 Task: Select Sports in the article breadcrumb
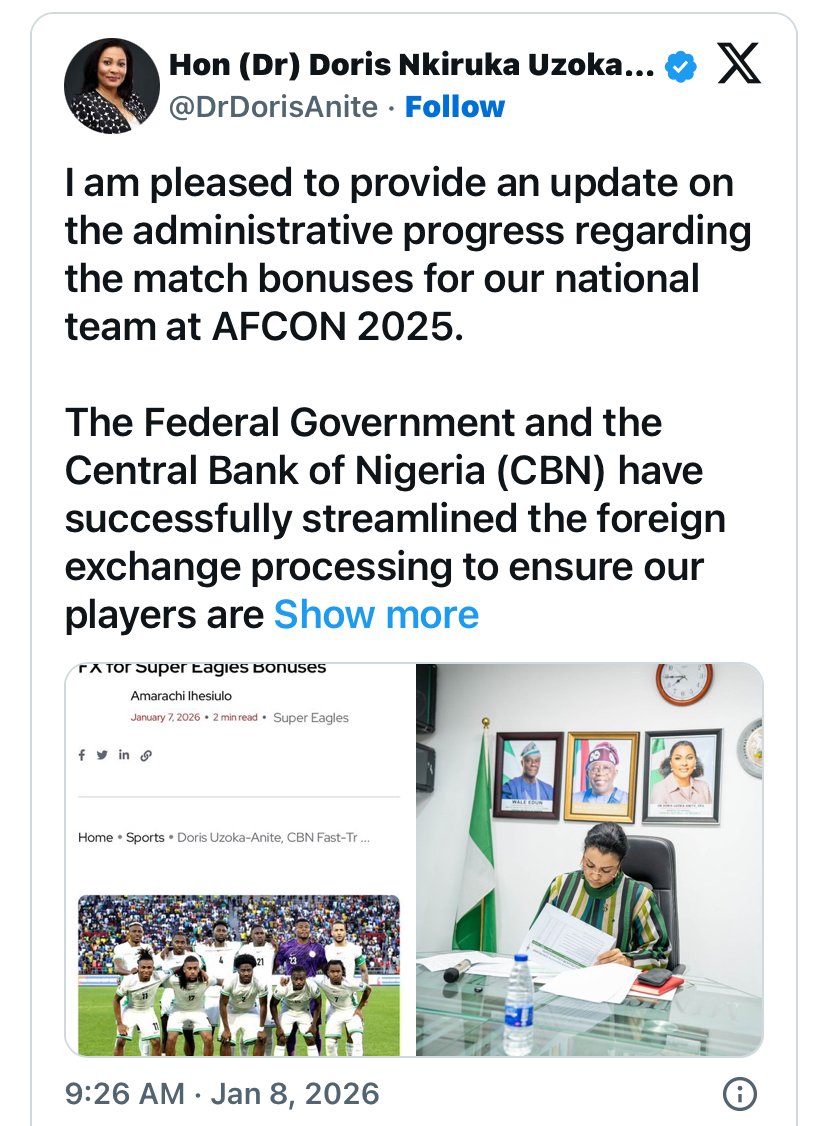coord(145,837)
